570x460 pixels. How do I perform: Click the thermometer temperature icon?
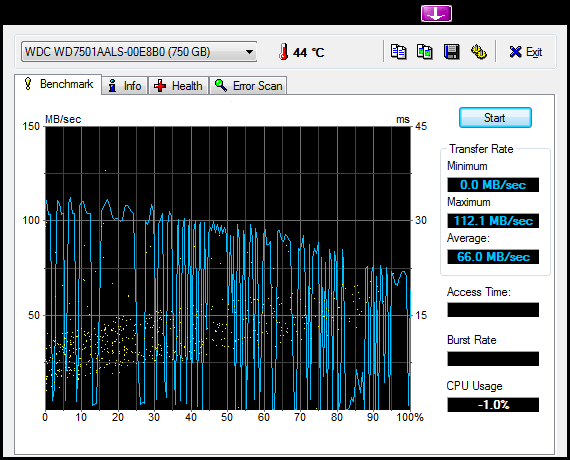point(284,52)
